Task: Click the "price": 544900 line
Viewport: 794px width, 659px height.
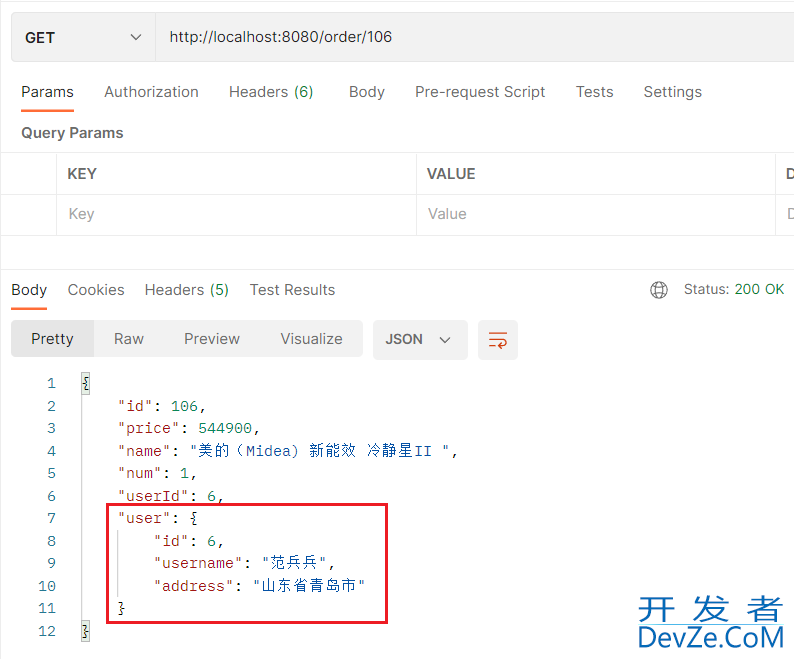Action: click(x=188, y=429)
